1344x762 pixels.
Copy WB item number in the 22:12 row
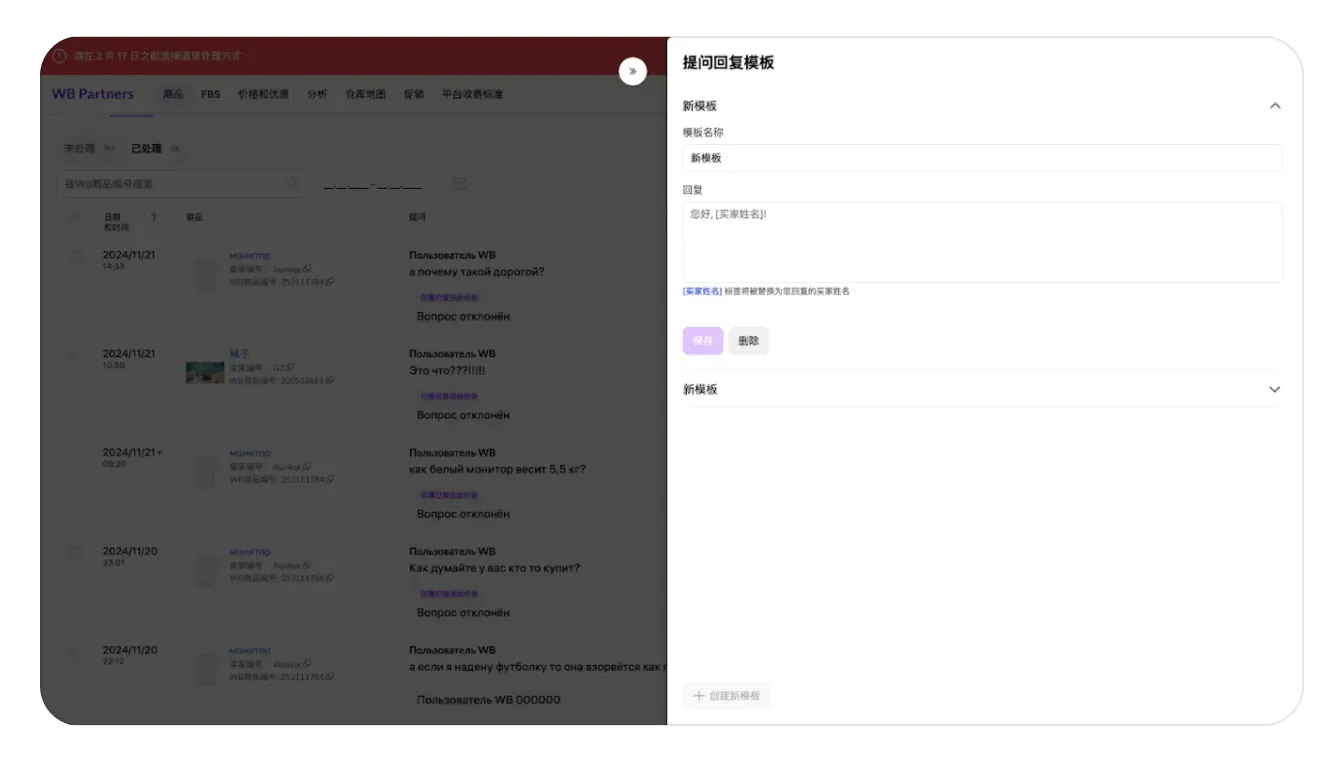[x=330, y=676]
